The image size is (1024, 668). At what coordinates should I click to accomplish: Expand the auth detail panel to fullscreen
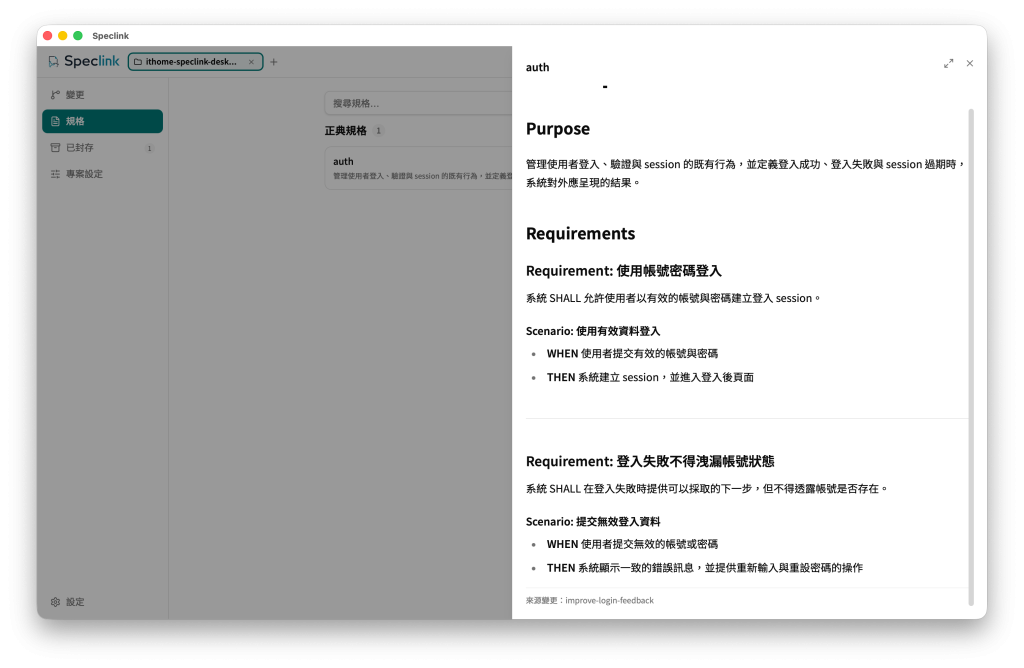[948, 63]
